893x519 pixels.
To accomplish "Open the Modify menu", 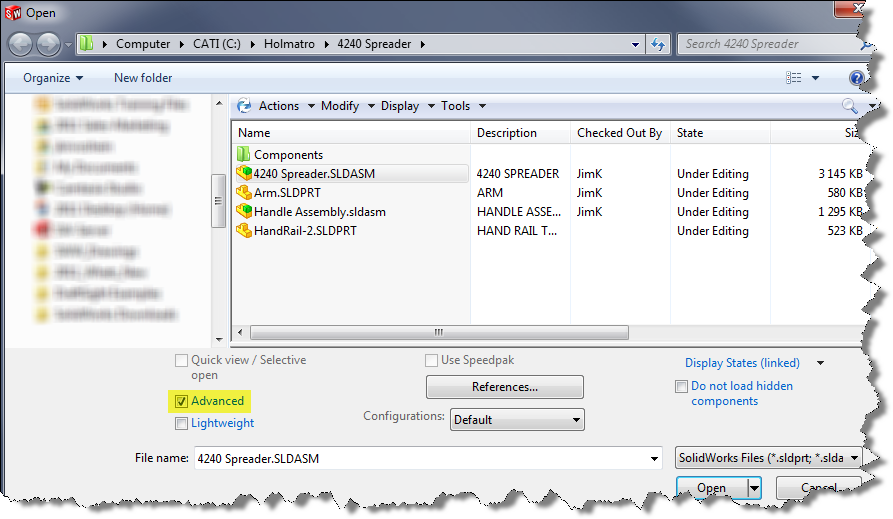I will pyautogui.click(x=340, y=106).
